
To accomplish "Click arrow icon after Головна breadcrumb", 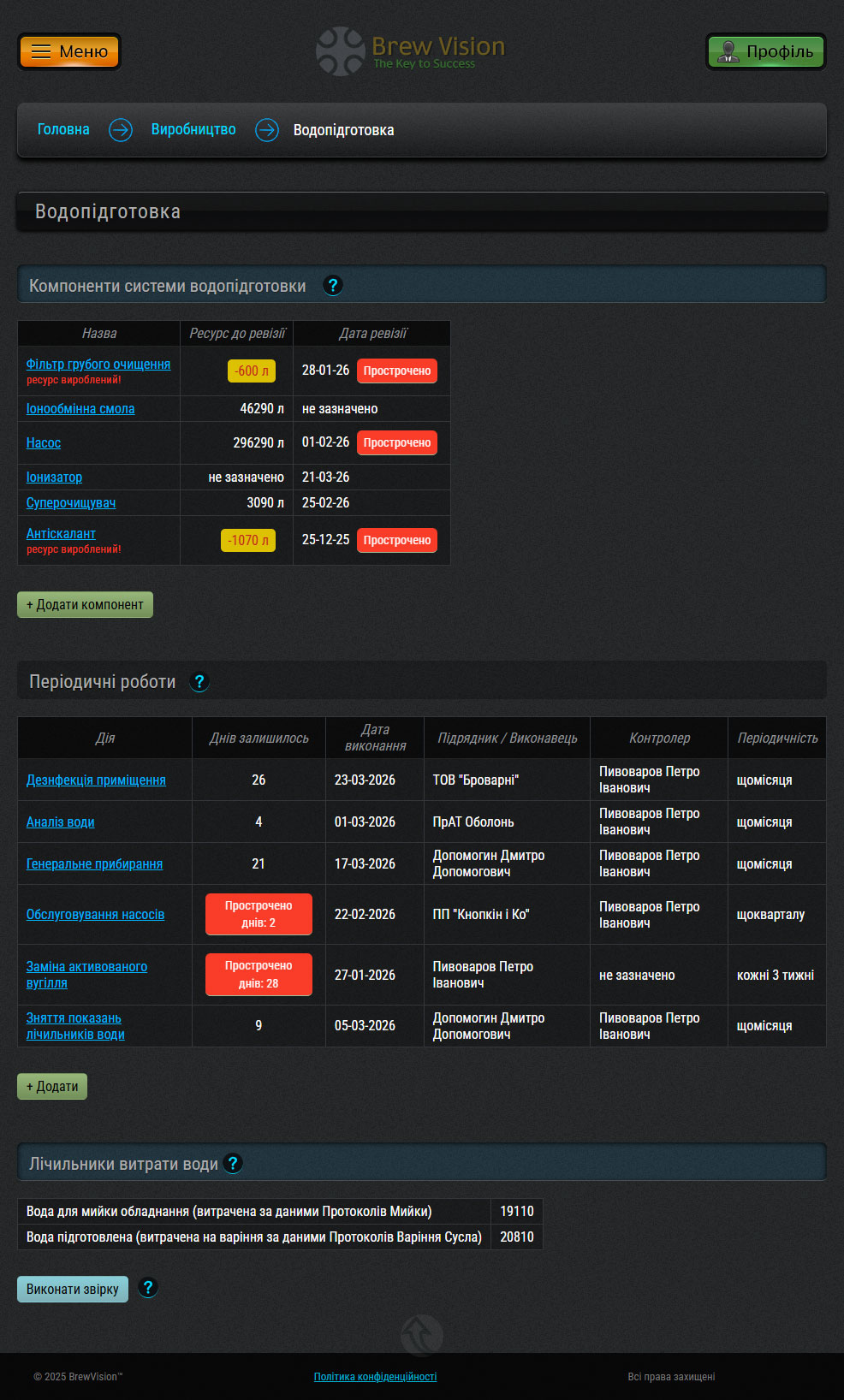I will coord(121,130).
